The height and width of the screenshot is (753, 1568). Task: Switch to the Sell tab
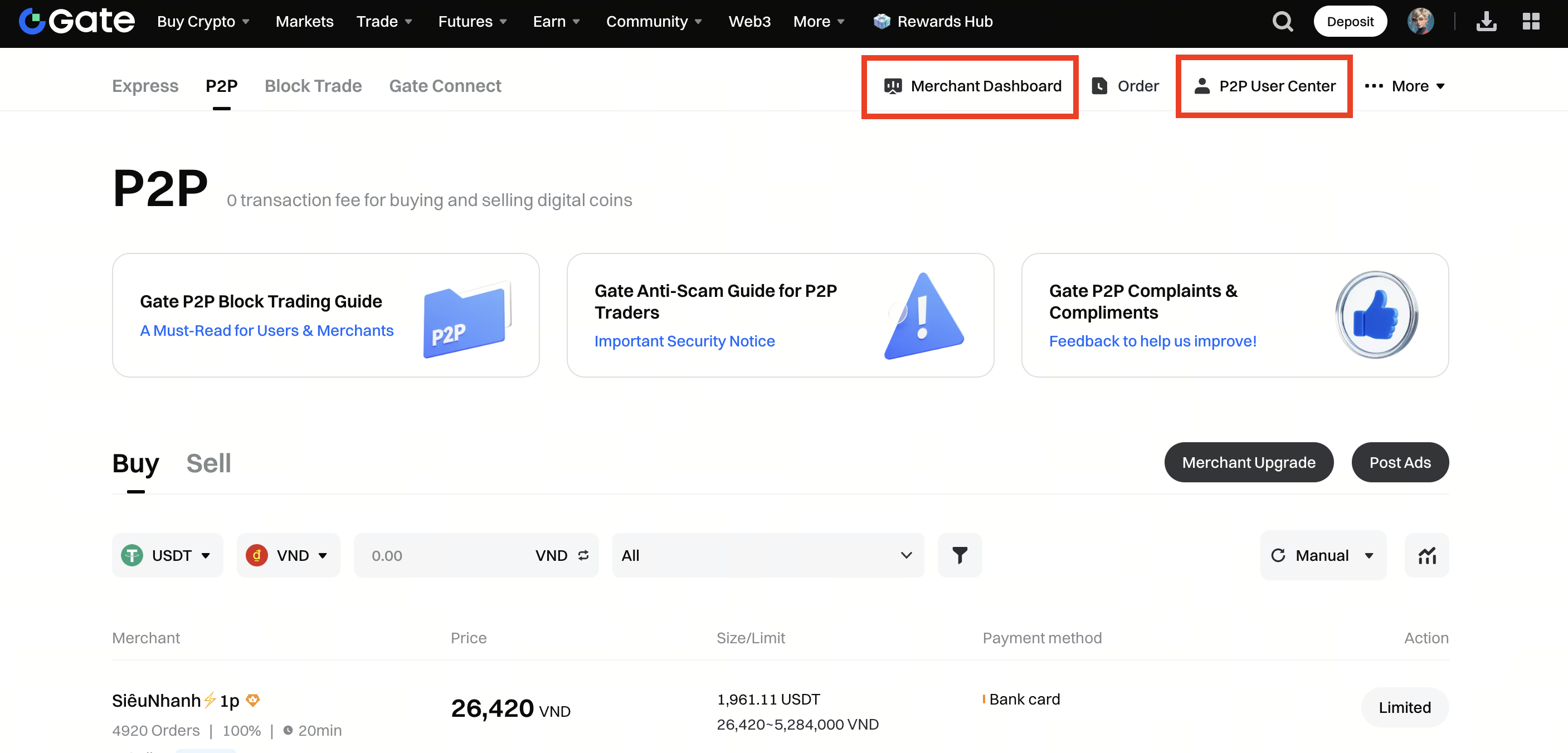tap(208, 463)
